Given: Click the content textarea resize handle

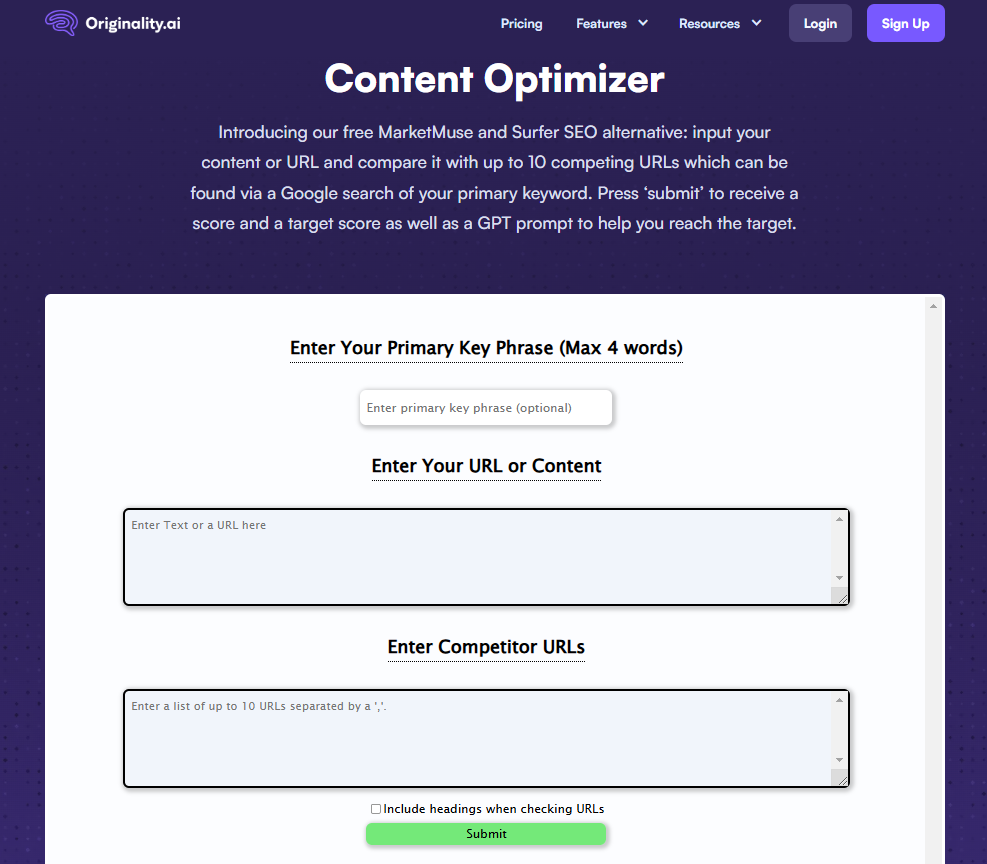Looking at the screenshot, I should [840, 597].
